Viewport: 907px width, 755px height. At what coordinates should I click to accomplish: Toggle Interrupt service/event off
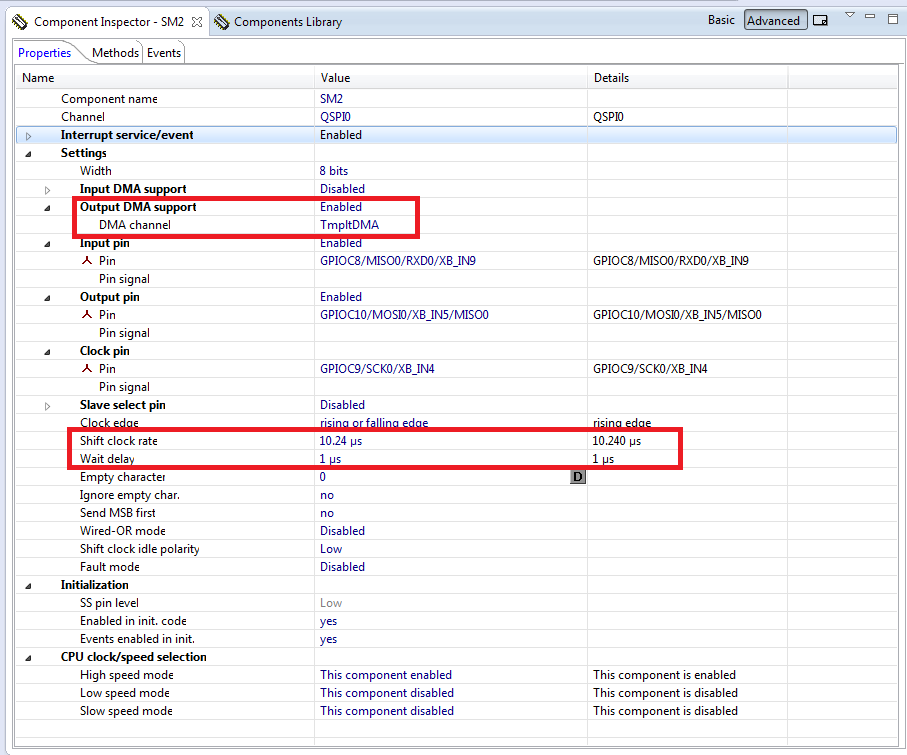(x=341, y=134)
